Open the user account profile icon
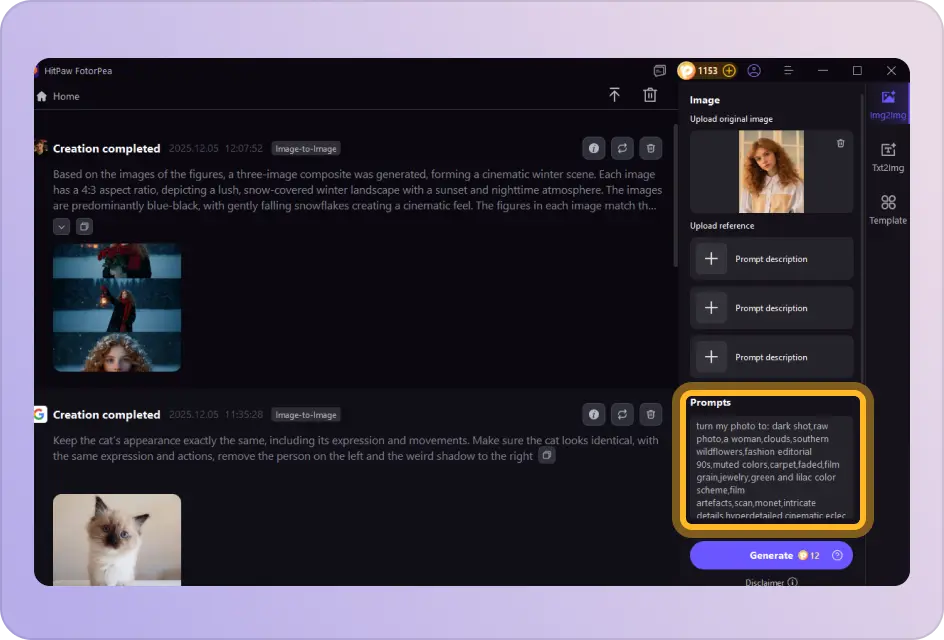944x640 pixels. pos(754,71)
